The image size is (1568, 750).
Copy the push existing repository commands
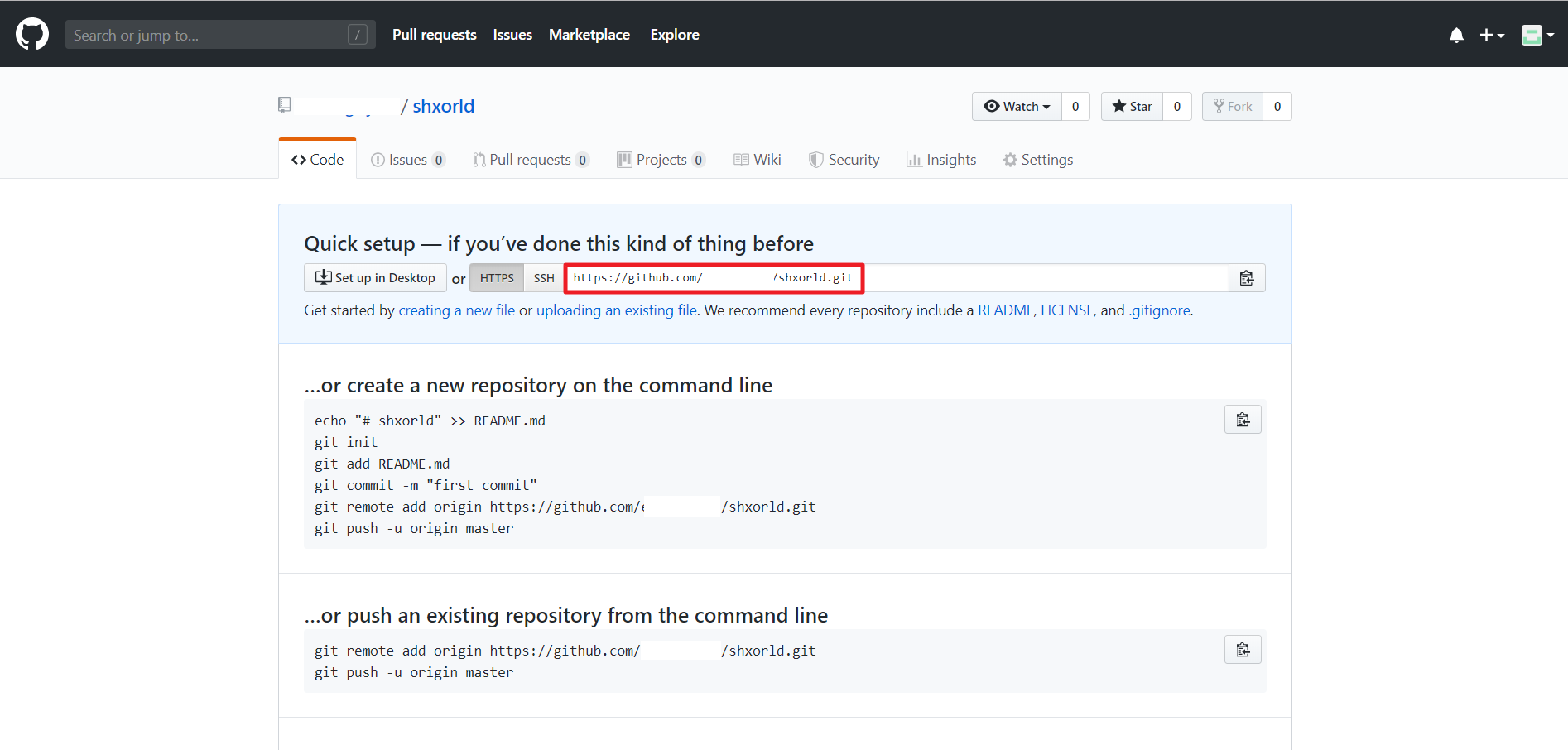point(1243,650)
